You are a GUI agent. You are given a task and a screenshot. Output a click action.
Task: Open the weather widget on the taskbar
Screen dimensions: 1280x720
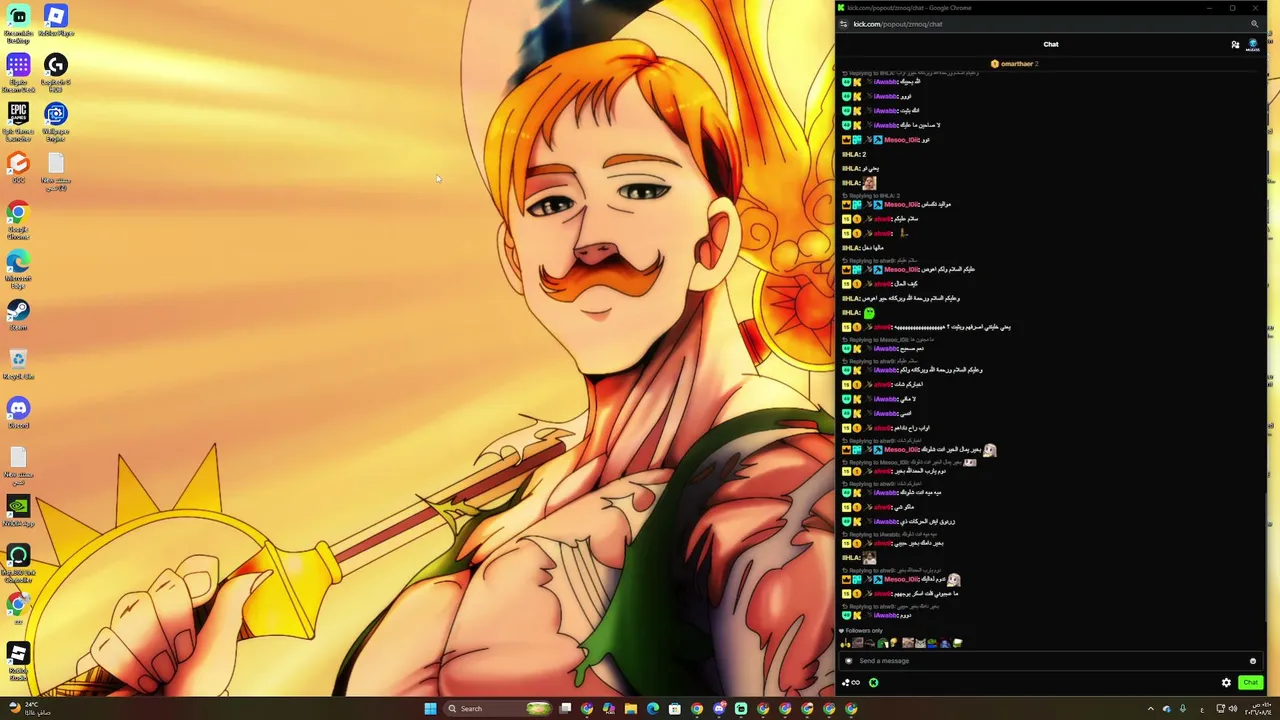pyautogui.click(x=28, y=709)
